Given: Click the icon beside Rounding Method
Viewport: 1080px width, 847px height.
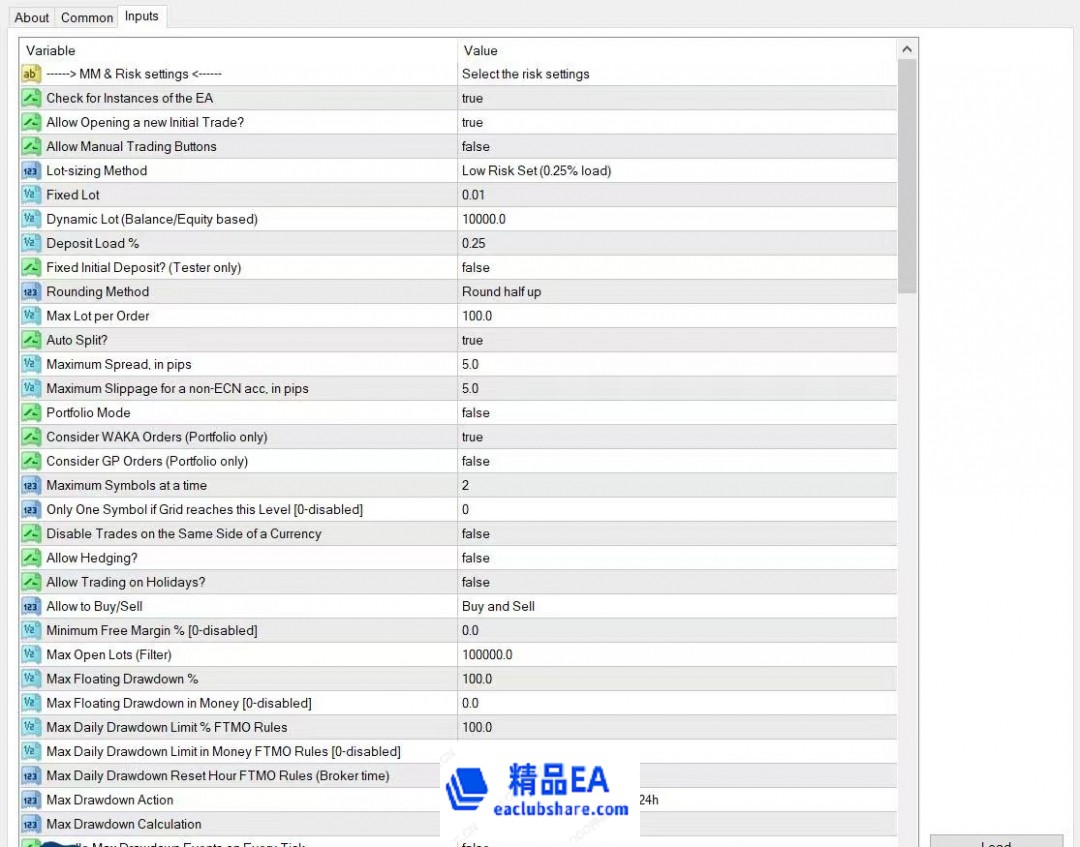Looking at the screenshot, I should tap(31, 292).
